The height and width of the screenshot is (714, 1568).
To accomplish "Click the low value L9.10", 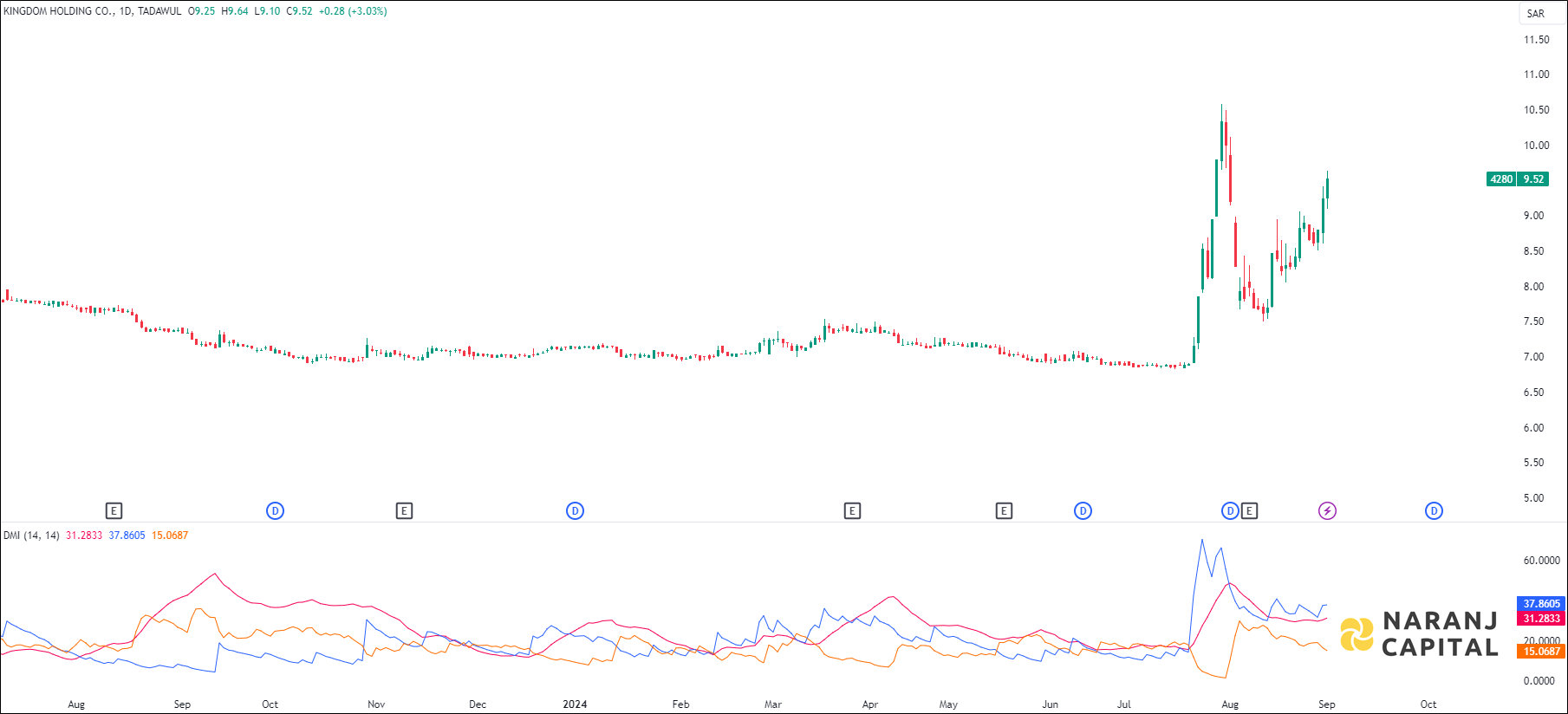I will (267, 11).
